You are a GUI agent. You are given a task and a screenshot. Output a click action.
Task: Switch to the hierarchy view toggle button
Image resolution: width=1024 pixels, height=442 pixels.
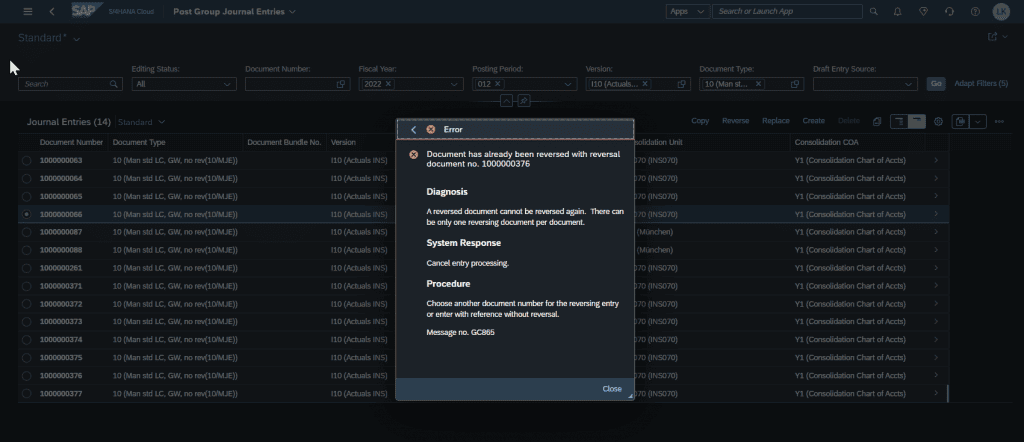[899, 121]
